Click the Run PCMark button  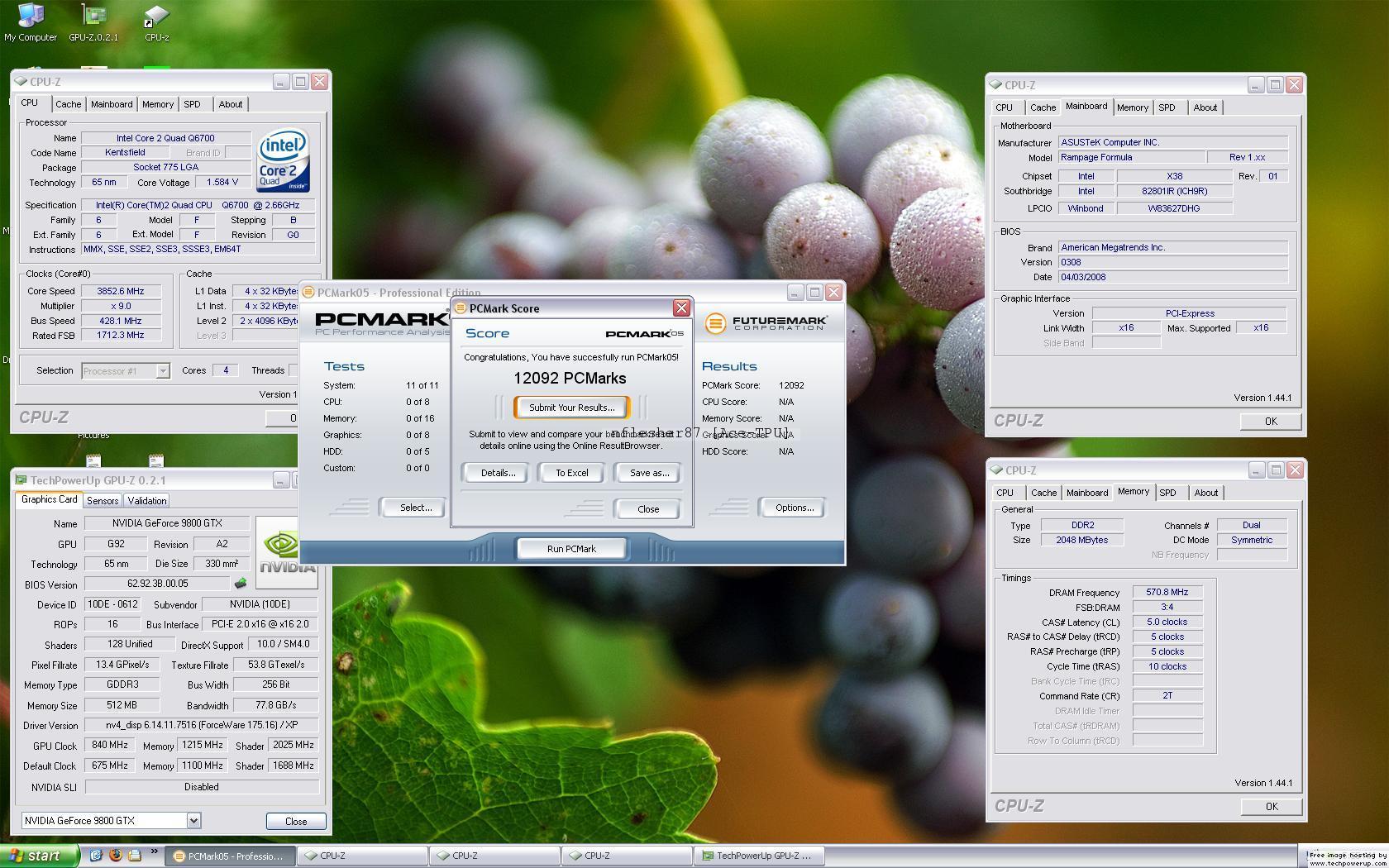[571, 548]
